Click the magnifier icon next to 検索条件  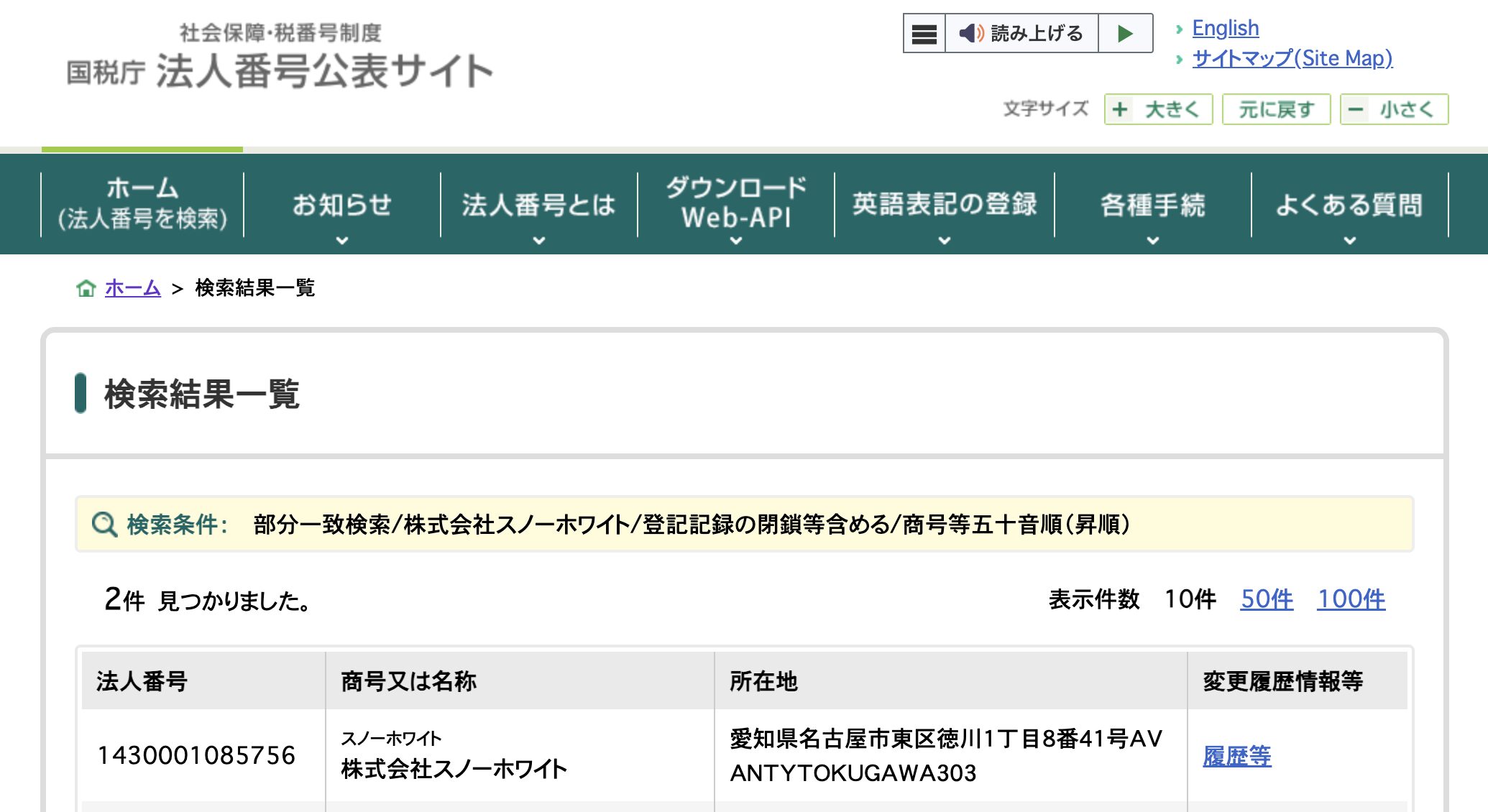pyautogui.click(x=104, y=524)
